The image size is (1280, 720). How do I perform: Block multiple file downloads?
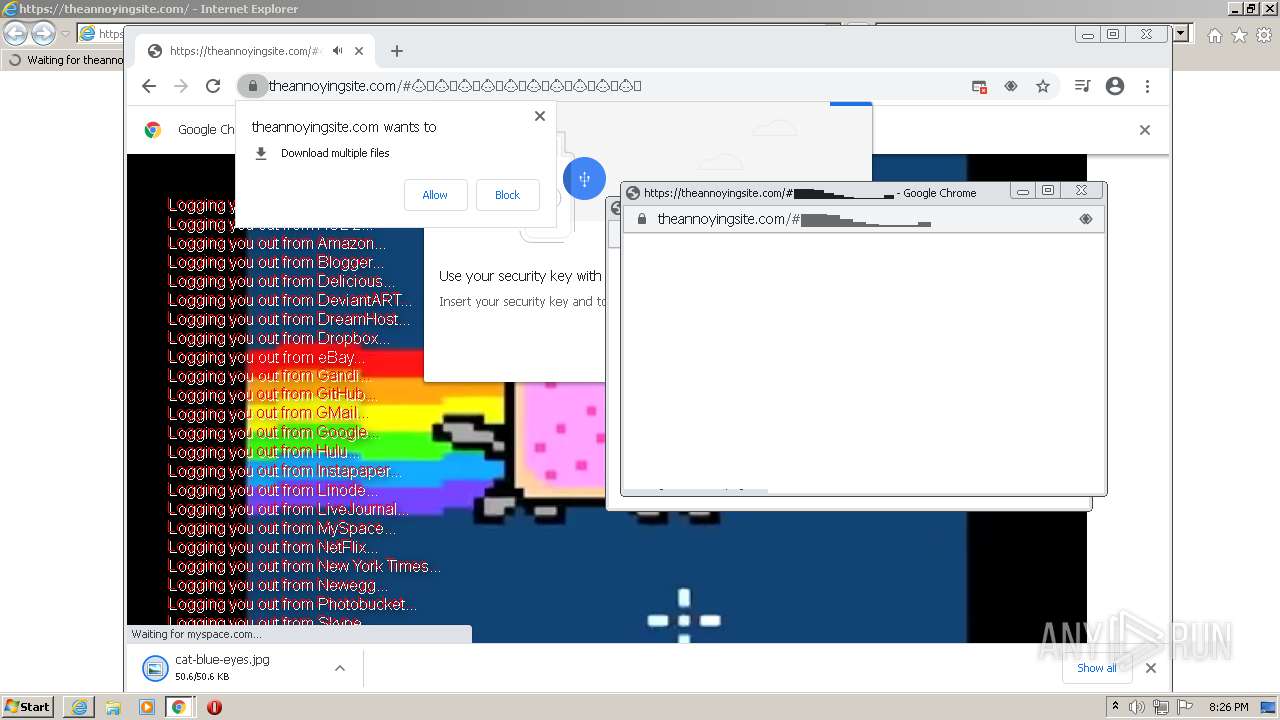(507, 195)
